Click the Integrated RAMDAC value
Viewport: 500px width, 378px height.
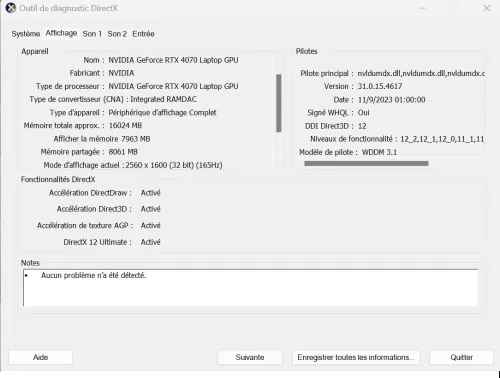click(163, 99)
